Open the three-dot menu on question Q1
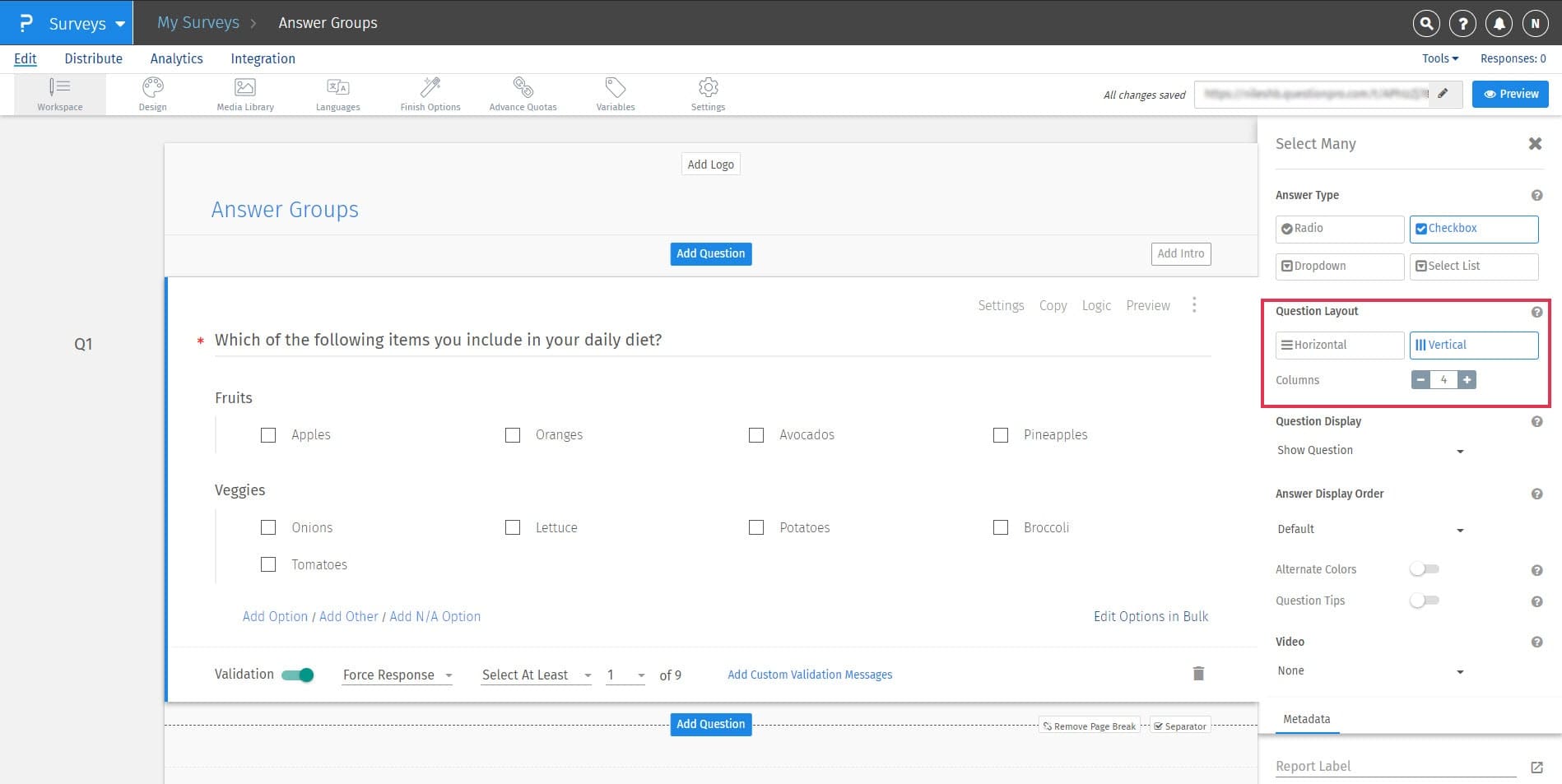The height and width of the screenshot is (784, 1562). coord(1194,304)
